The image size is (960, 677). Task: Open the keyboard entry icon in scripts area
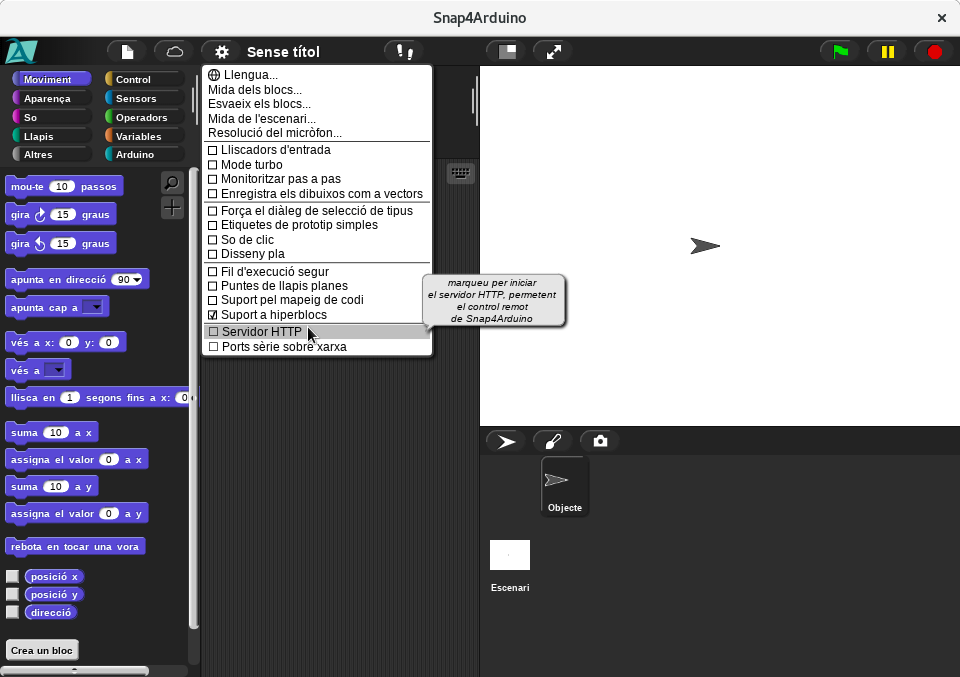pyautogui.click(x=460, y=173)
